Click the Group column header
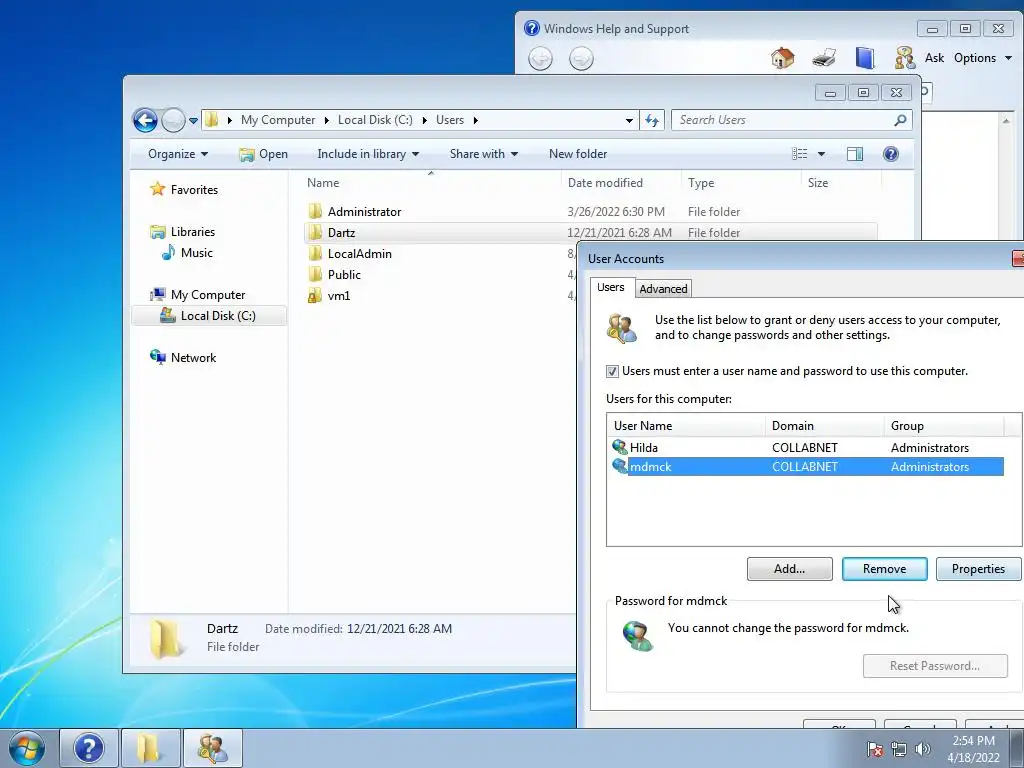Screen dimensions: 1024x768 (x=944, y=426)
